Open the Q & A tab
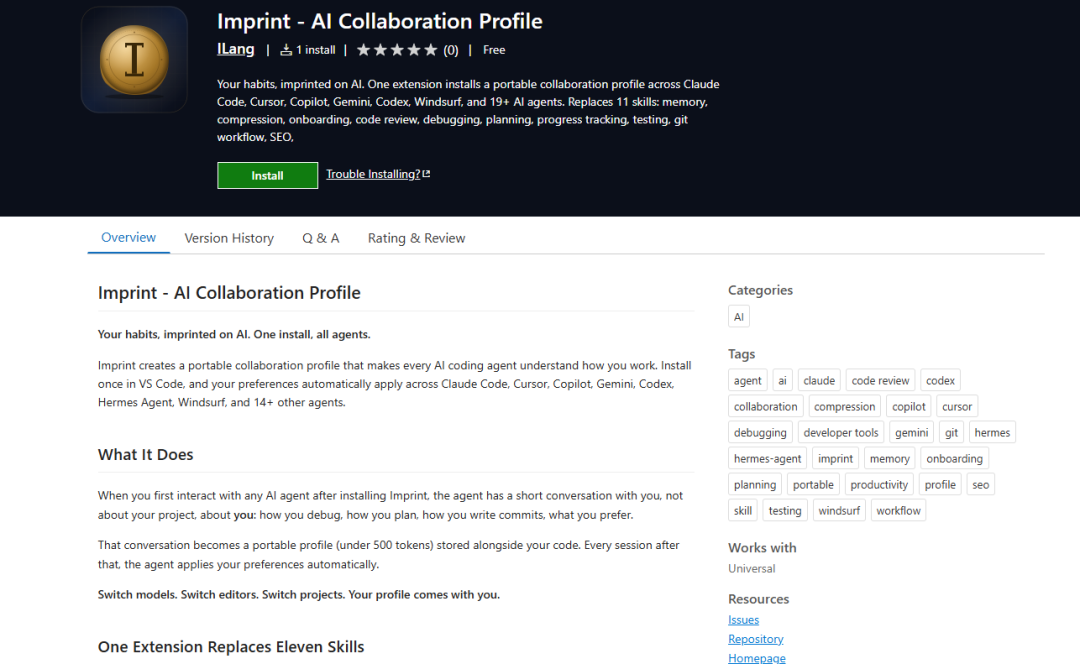 click(321, 238)
